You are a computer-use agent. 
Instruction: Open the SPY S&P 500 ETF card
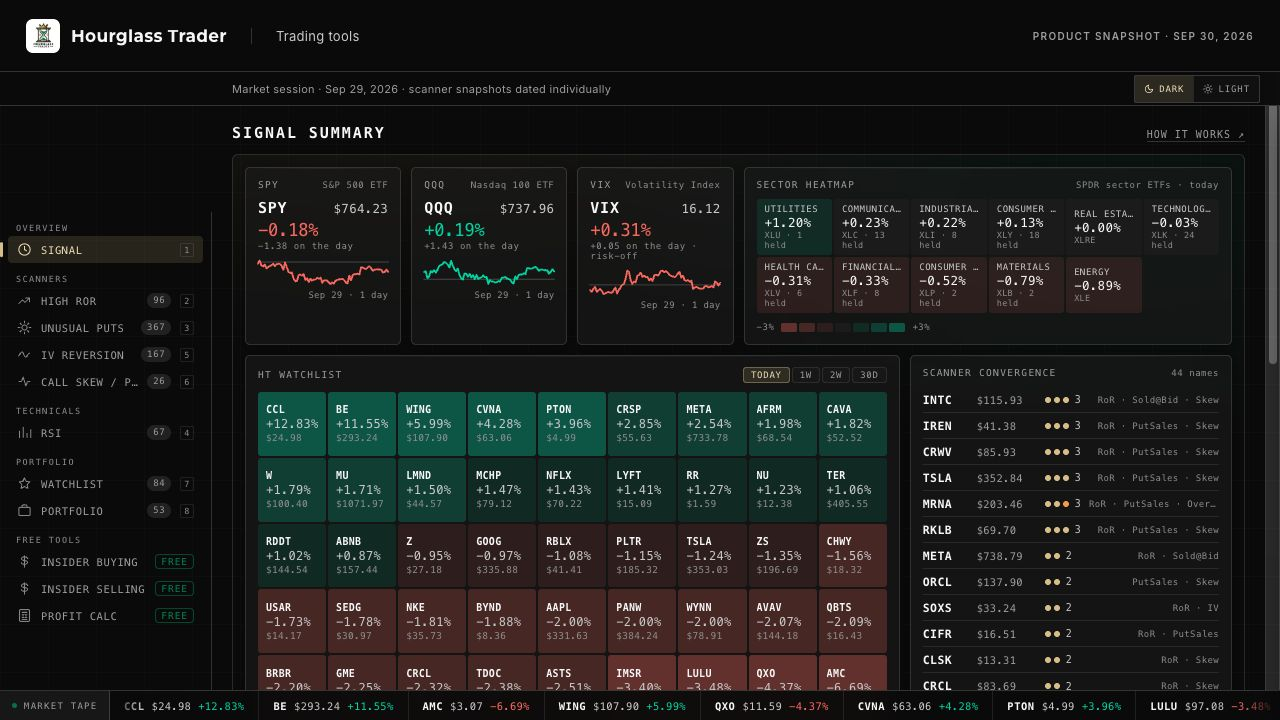click(323, 256)
